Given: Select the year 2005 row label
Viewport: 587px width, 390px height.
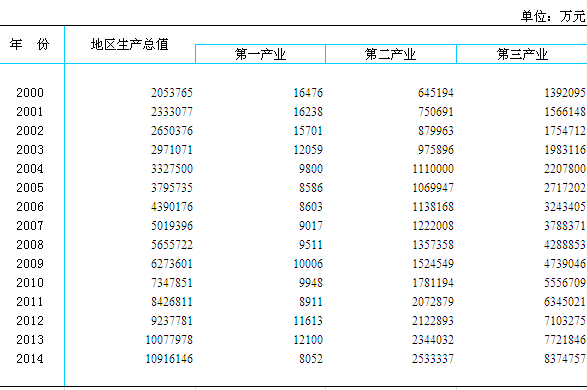Looking at the screenshot, I should tap(30, 188).
